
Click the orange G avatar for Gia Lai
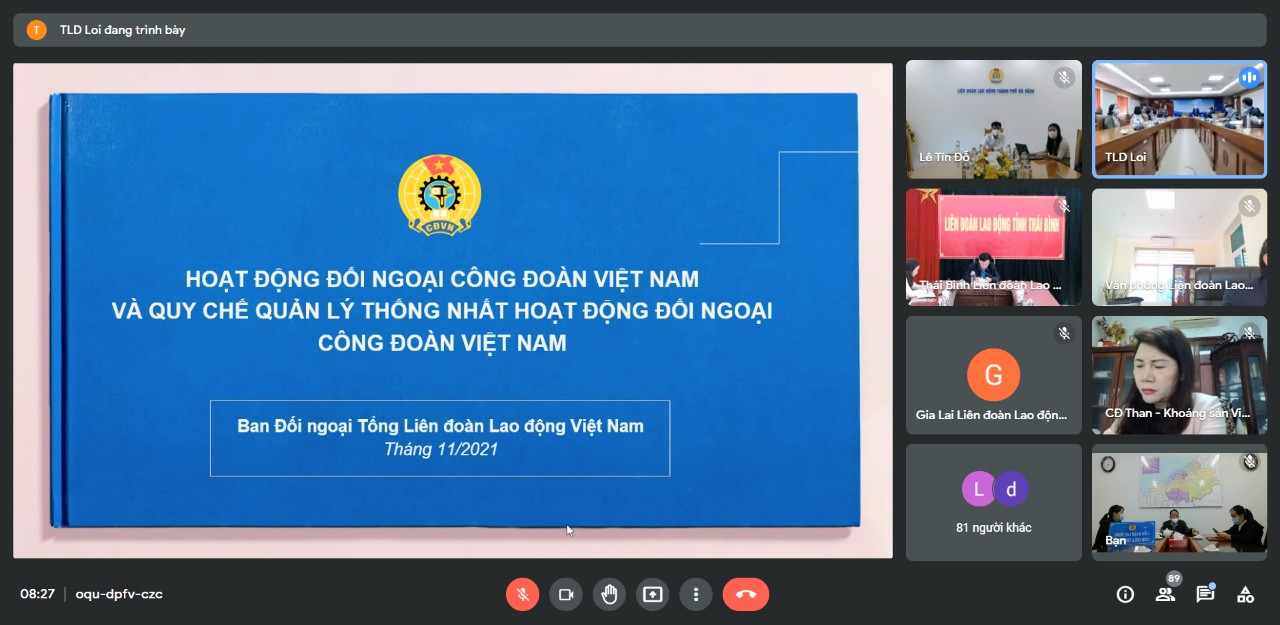click(994, 375)
